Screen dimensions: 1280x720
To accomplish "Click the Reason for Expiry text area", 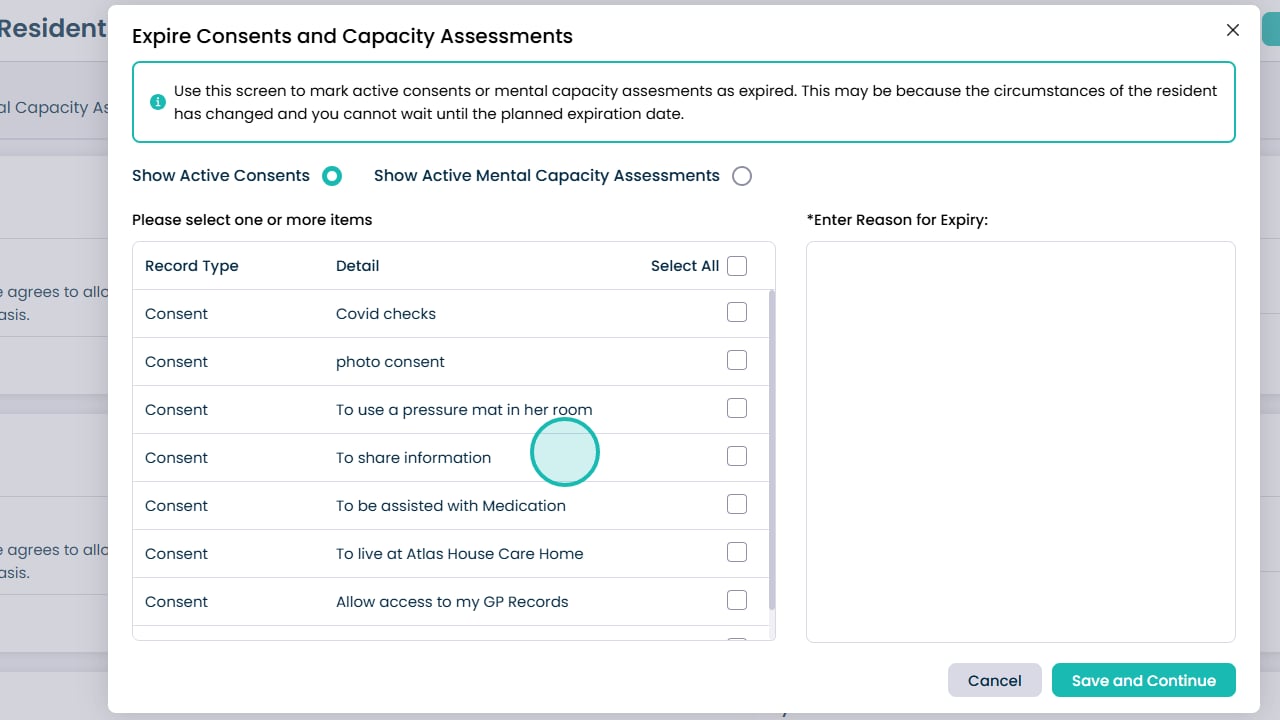I will pyautogui.click(x=1020, y=441).
